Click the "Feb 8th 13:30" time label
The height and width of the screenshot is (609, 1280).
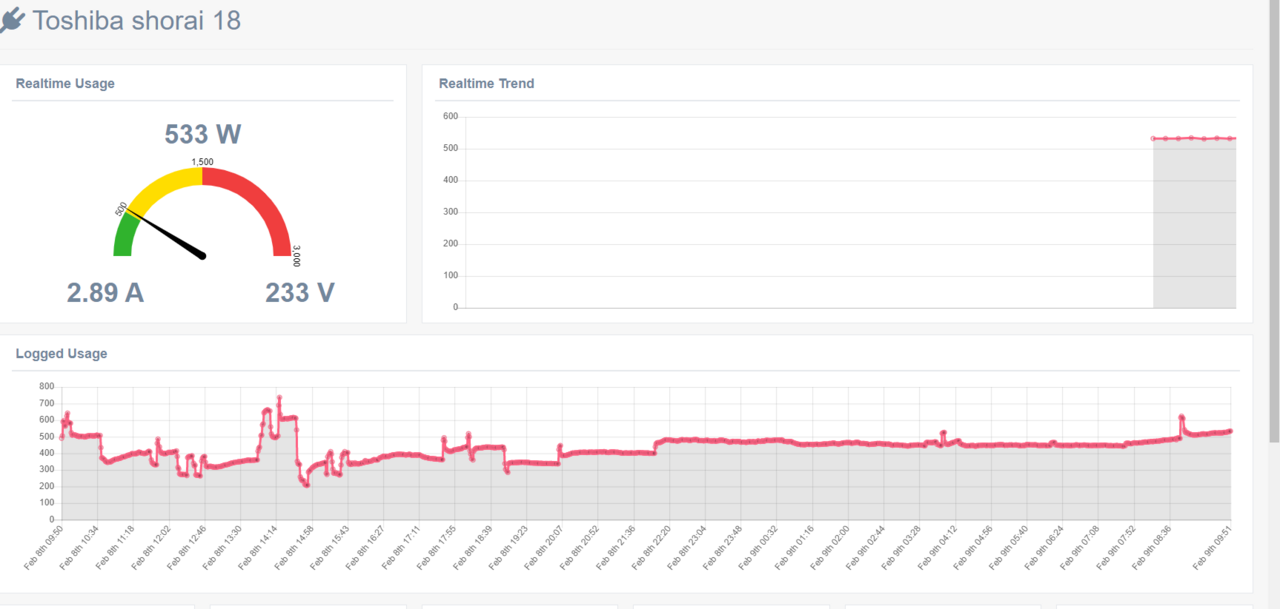click(223, 548)
